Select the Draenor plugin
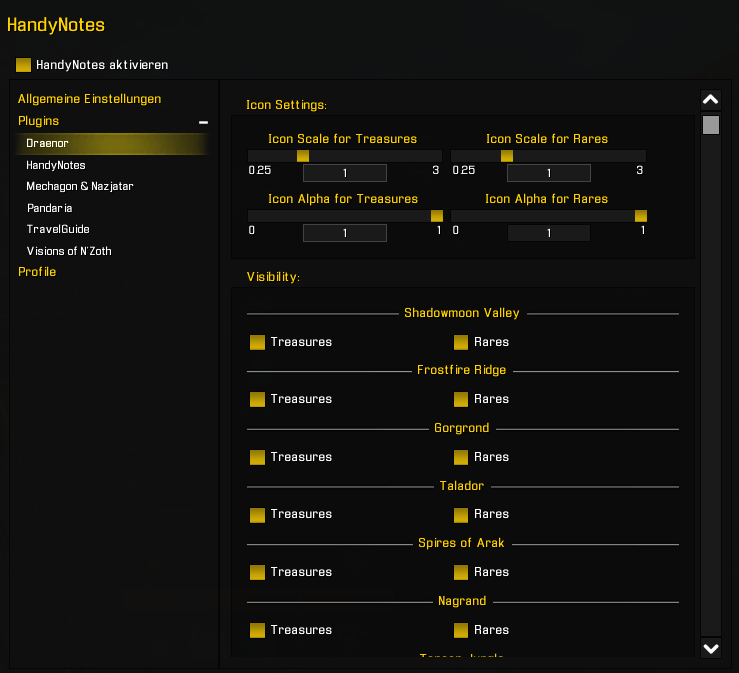The image size is (739, 673). pyautogui.click(x=47, y=144)
